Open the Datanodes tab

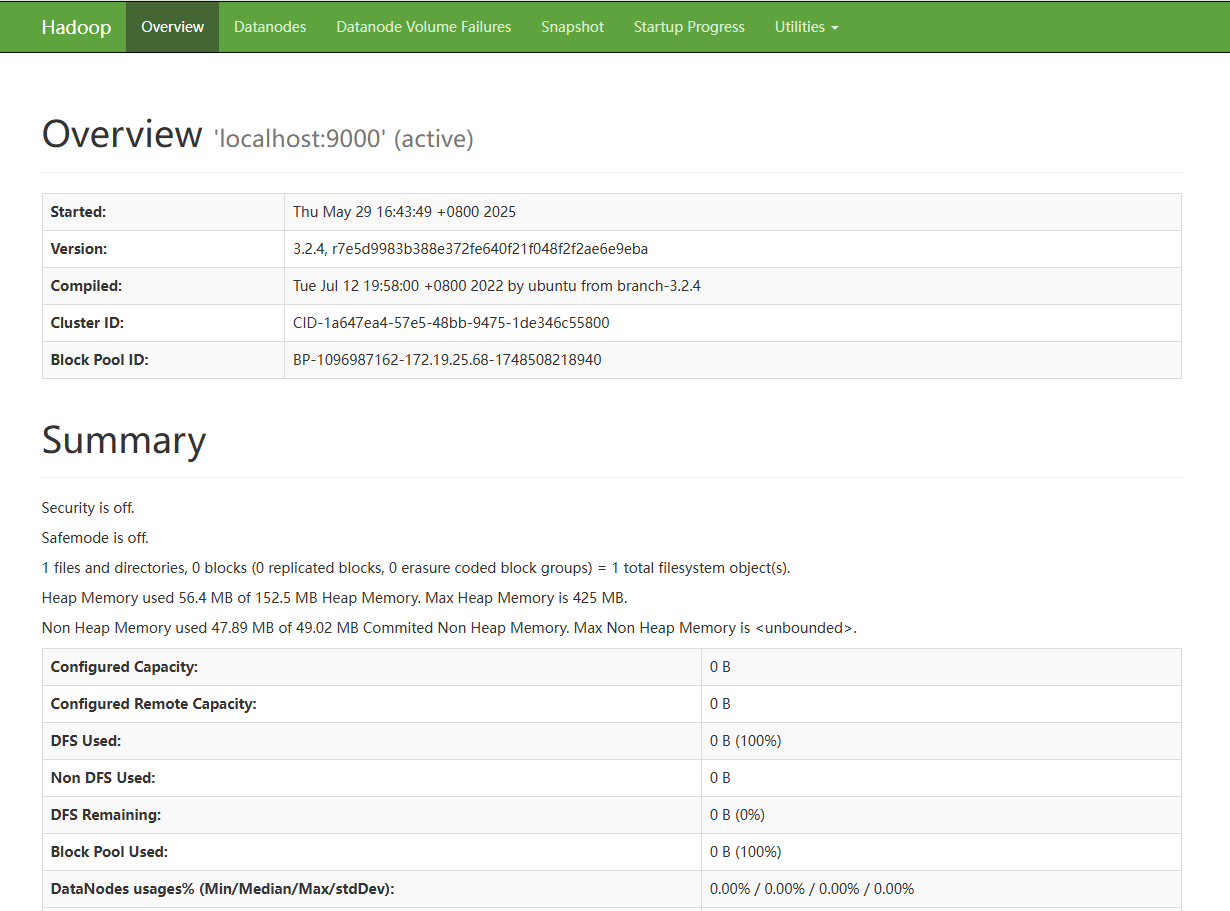[x=270, y=27]
